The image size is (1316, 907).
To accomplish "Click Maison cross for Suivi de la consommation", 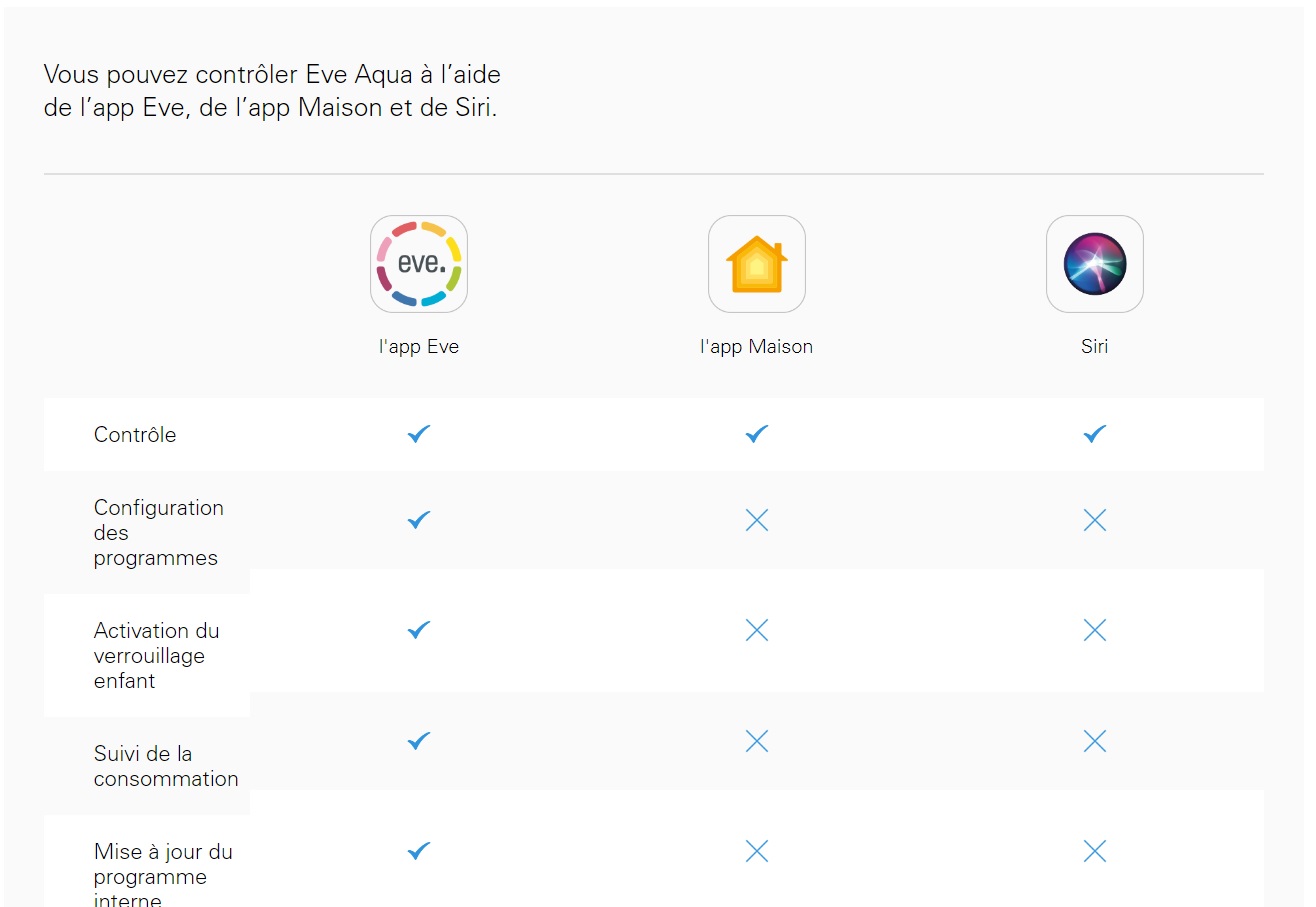I will pos(757,741).
